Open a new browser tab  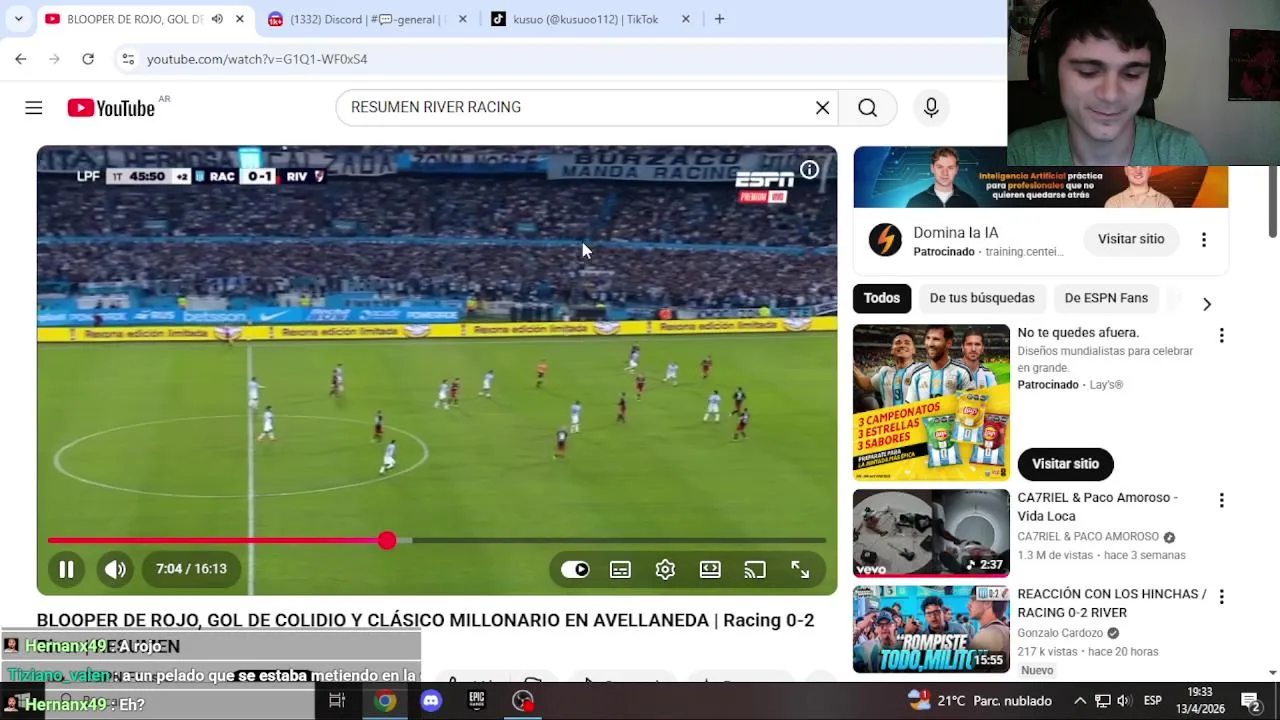coord(719,19)
